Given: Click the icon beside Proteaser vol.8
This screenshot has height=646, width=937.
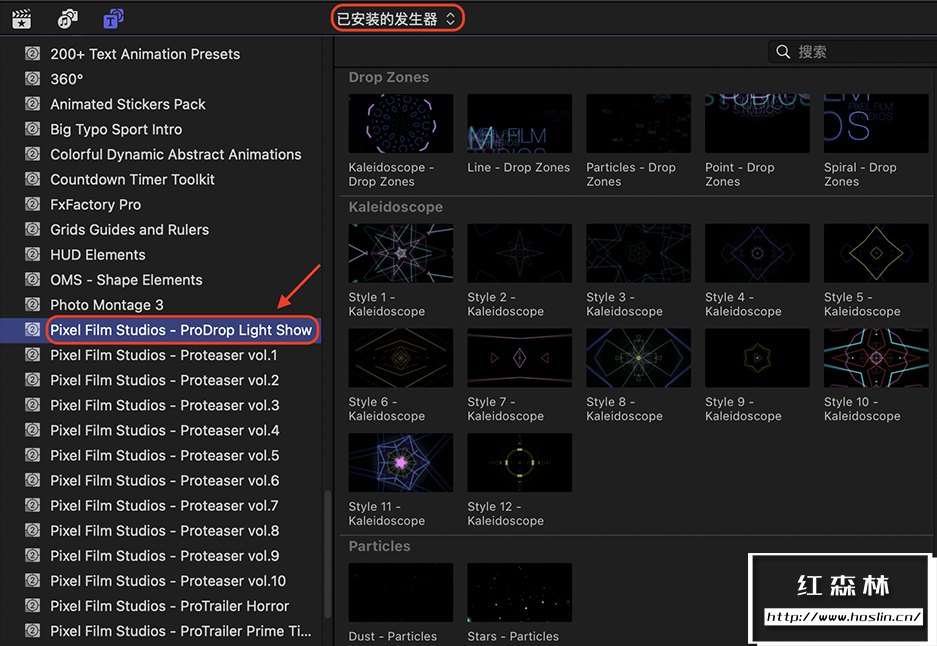Looking at the screenshot, I should tap(32, 531).
